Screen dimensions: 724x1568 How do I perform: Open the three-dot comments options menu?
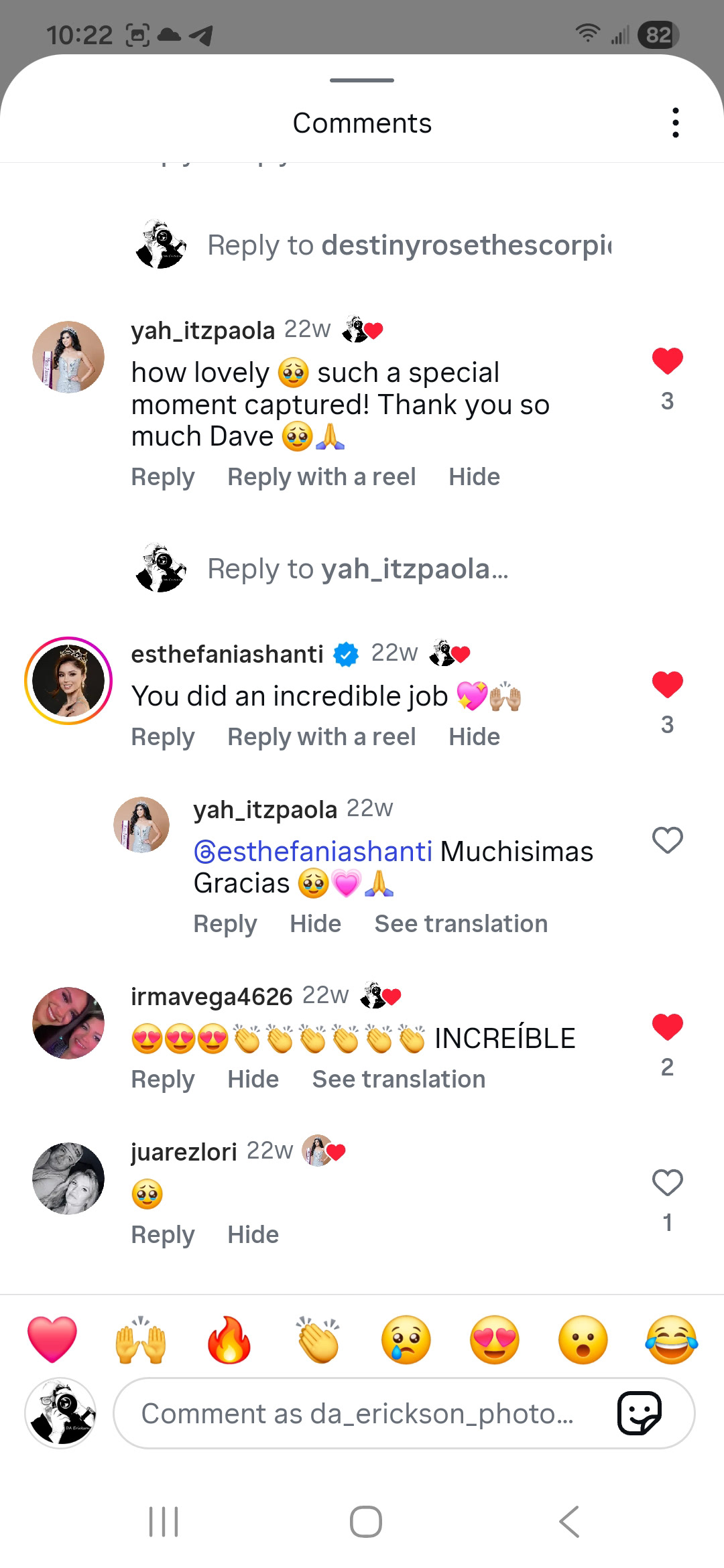pyautogui.click(x=675, y=123)
